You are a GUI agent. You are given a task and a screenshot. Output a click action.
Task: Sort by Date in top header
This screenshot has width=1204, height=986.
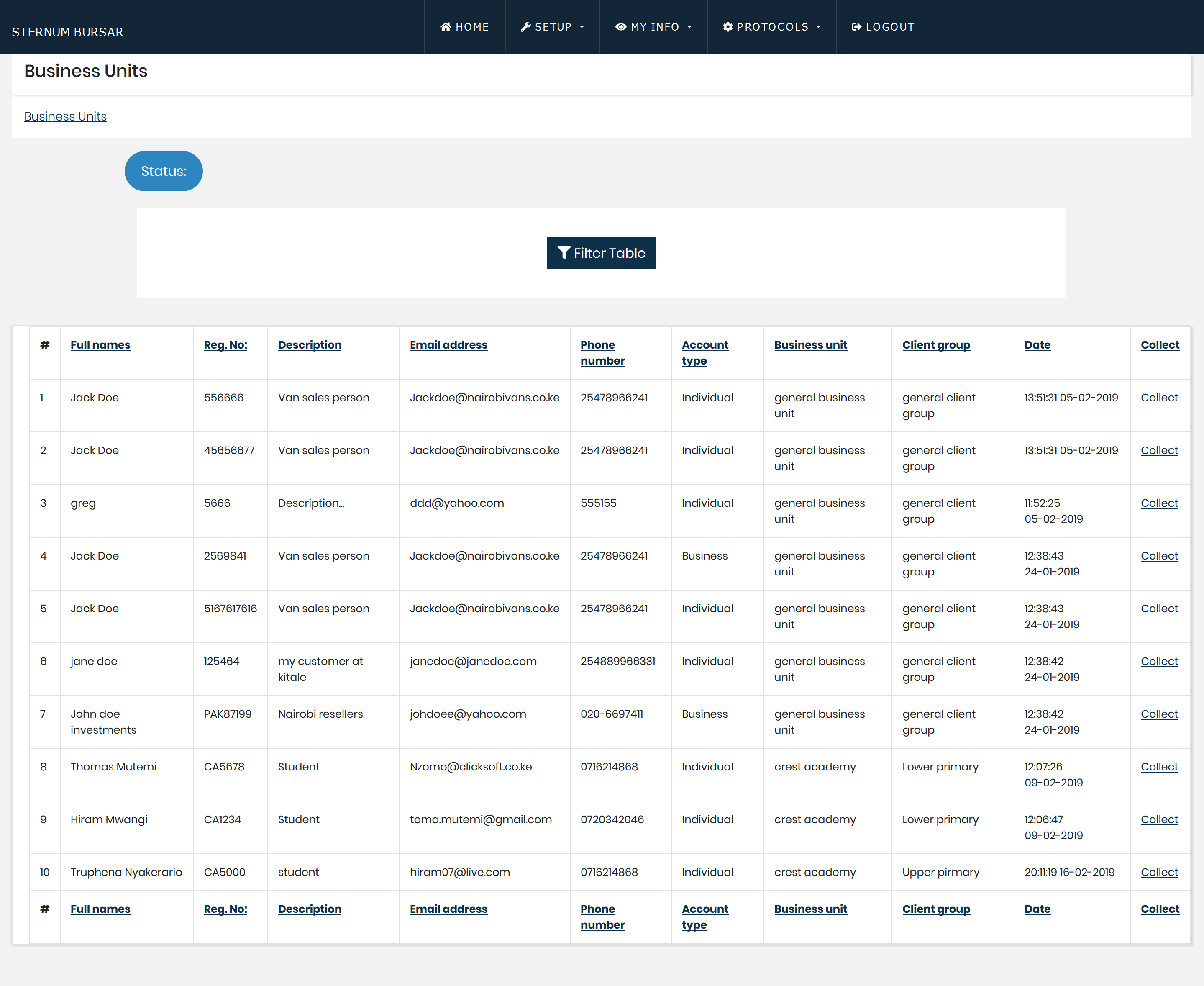coord(1037,345)
